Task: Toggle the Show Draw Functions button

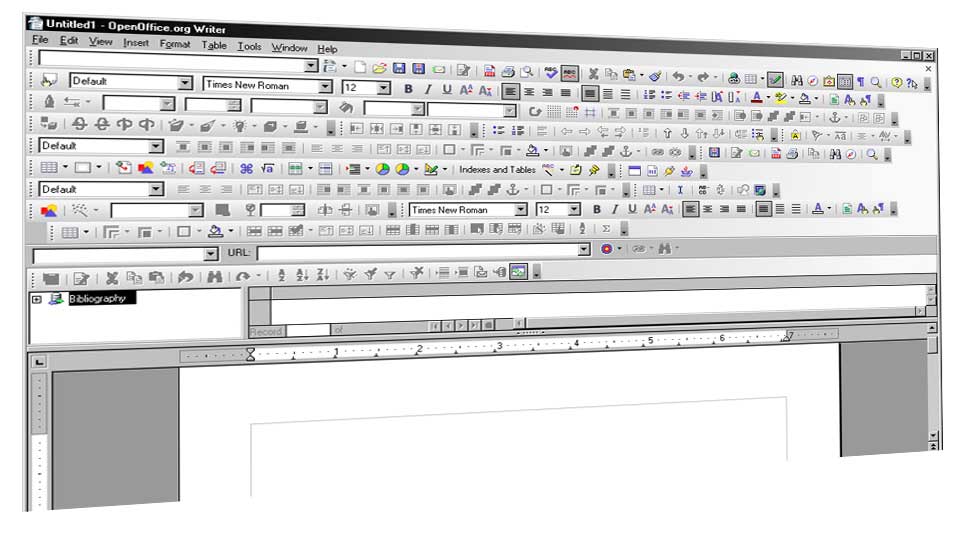Action: point(776,80)
